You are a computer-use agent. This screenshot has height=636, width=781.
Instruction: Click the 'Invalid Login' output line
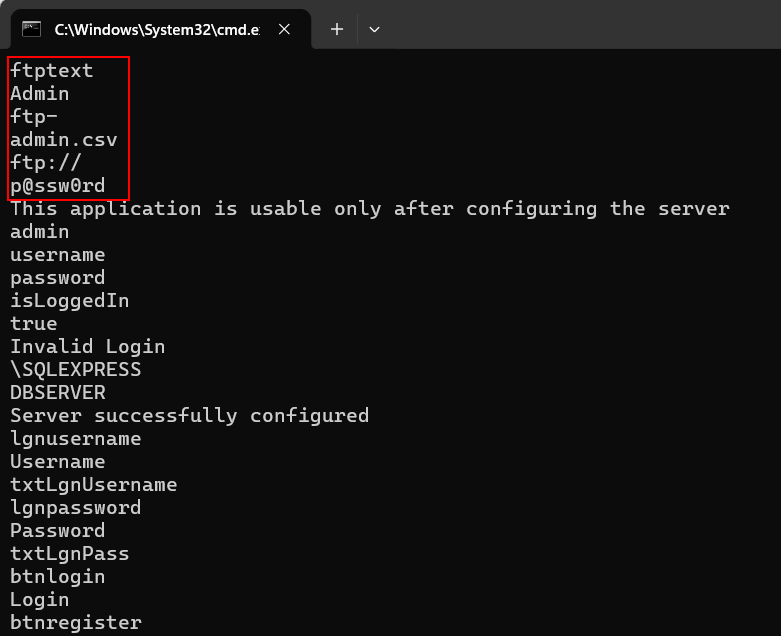click(x=88, y=347)
